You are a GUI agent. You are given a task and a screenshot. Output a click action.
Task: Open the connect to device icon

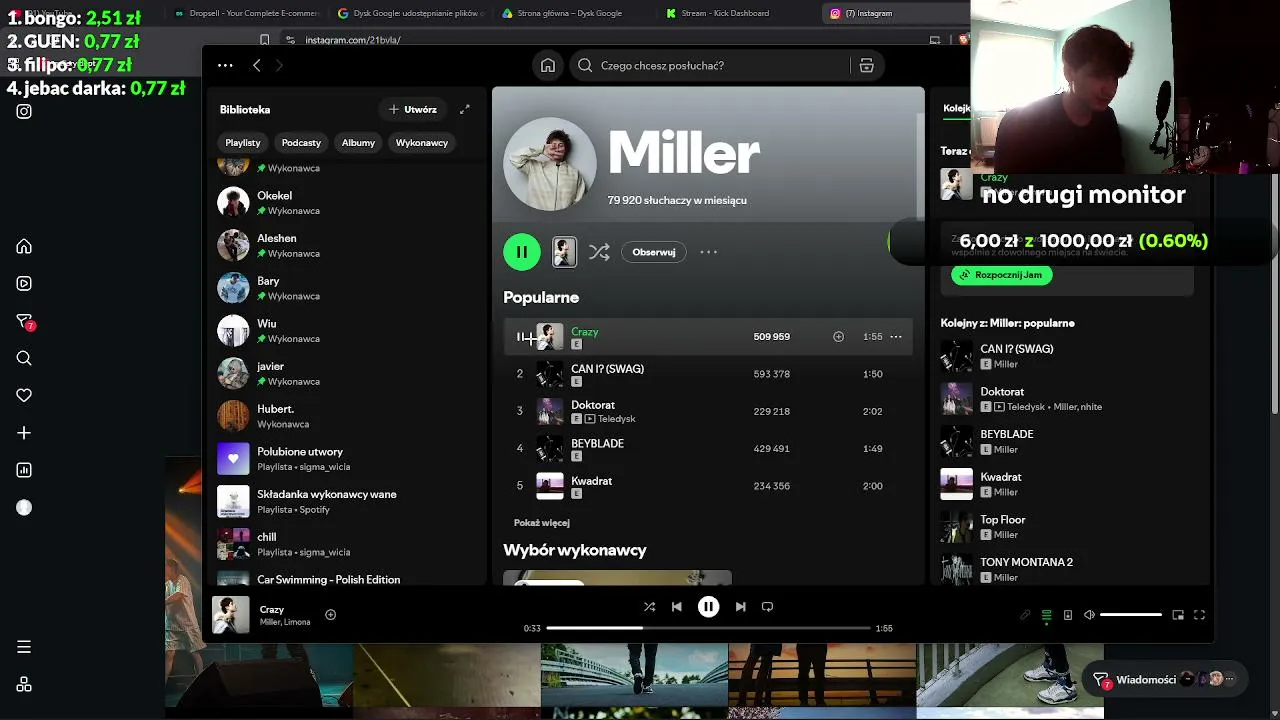pos(1067,615)
